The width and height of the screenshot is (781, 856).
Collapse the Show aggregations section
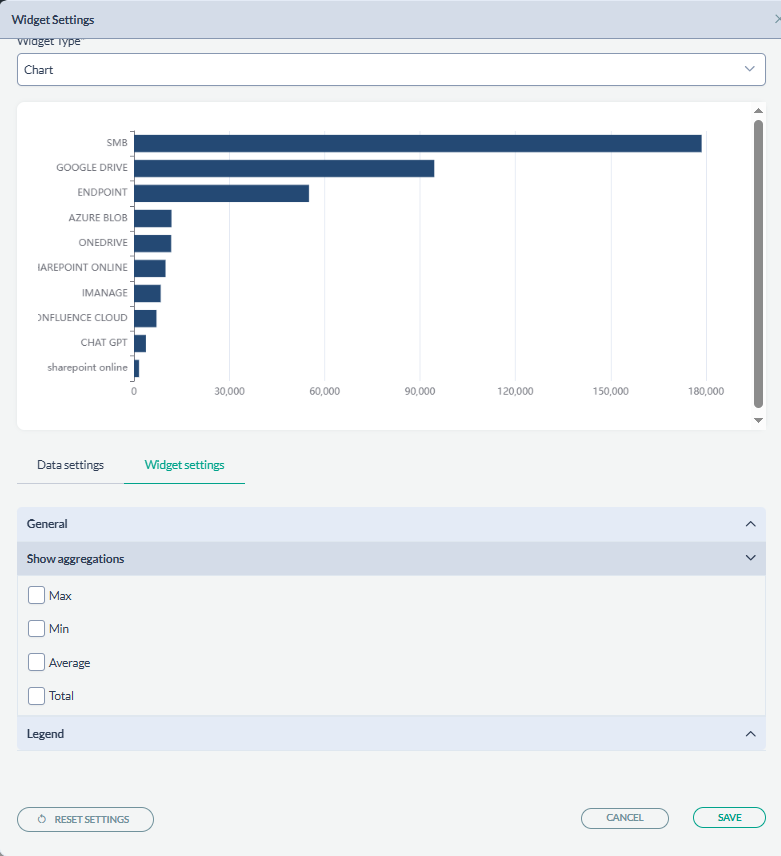click(x=750, y=559)
